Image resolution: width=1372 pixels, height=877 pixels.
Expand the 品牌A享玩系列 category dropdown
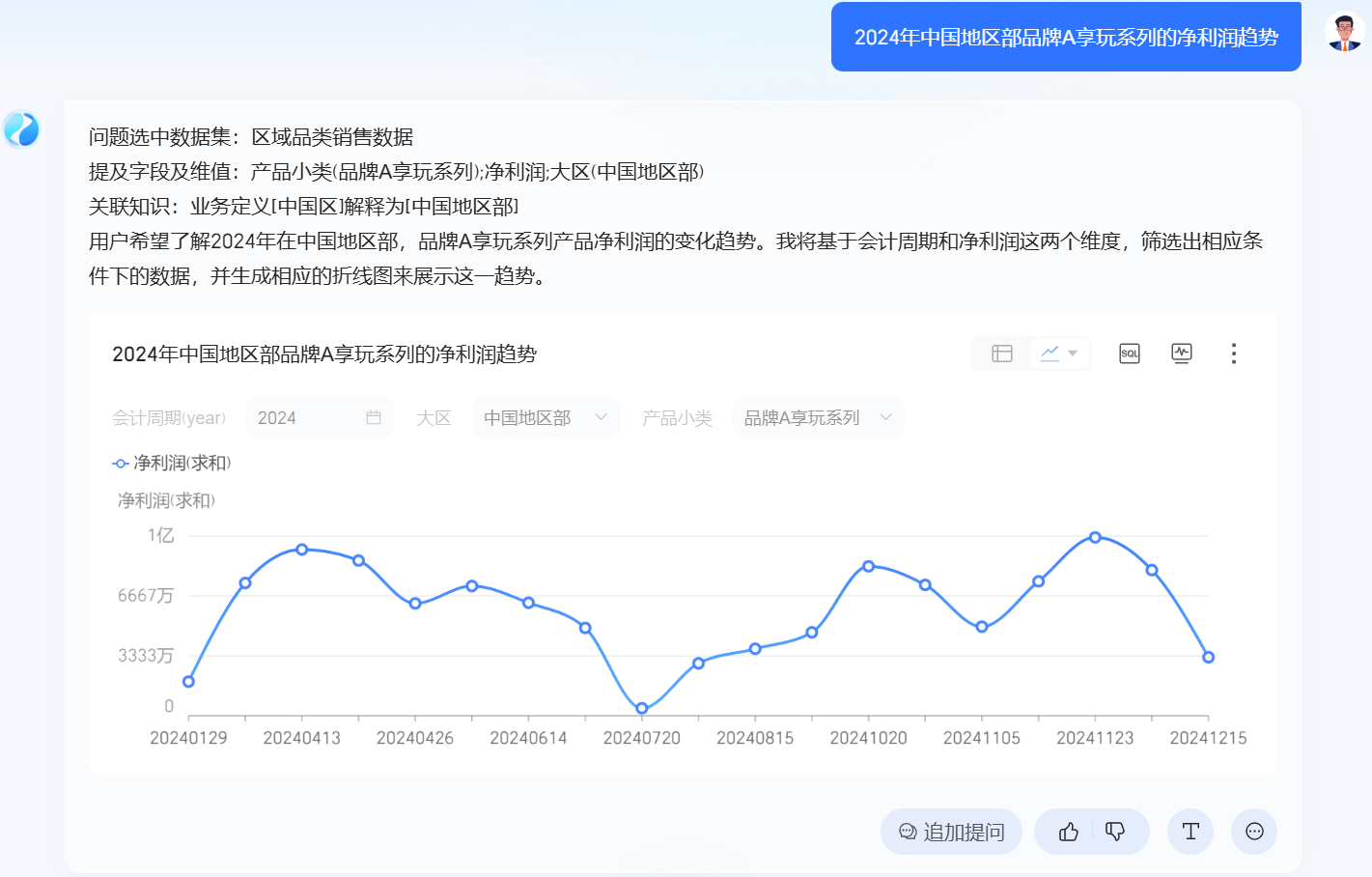coord(818,417)
